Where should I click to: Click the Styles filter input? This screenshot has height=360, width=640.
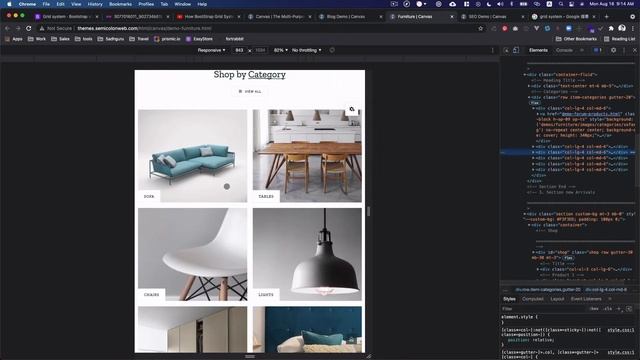[x=543, y=309]
